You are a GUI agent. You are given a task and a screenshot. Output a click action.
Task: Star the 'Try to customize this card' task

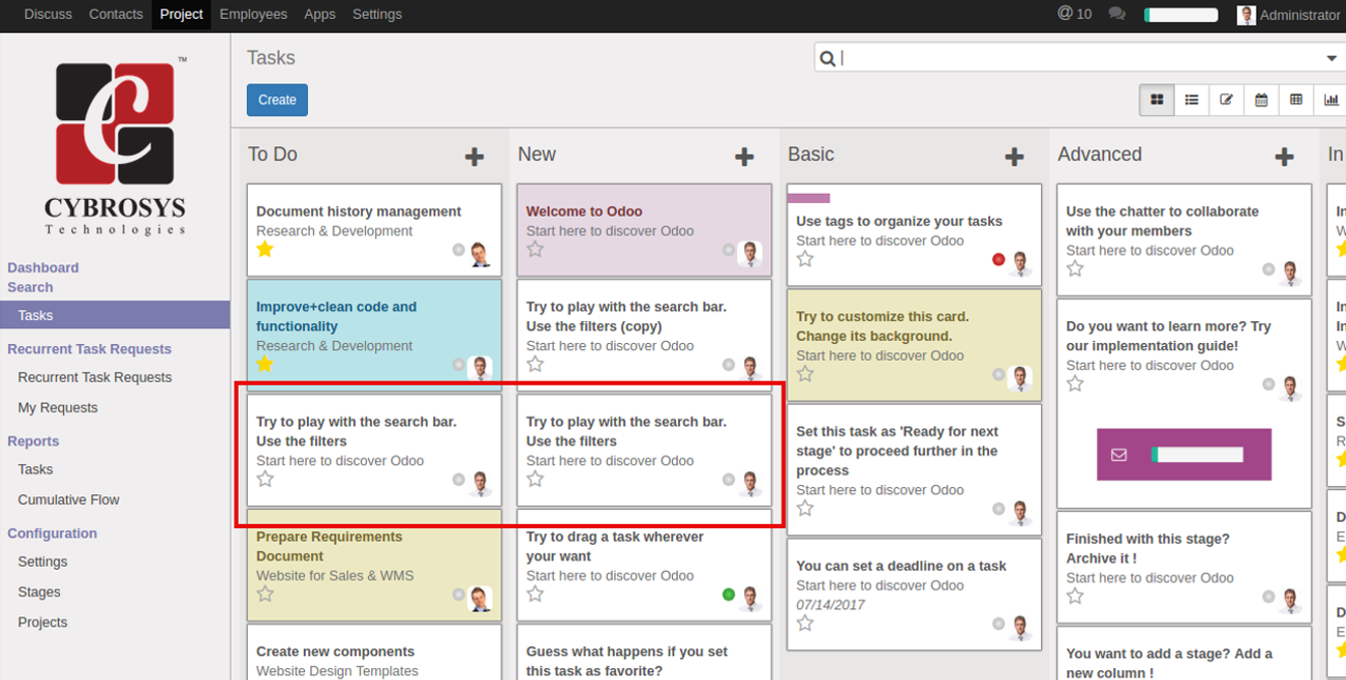[x=805, y=374]
